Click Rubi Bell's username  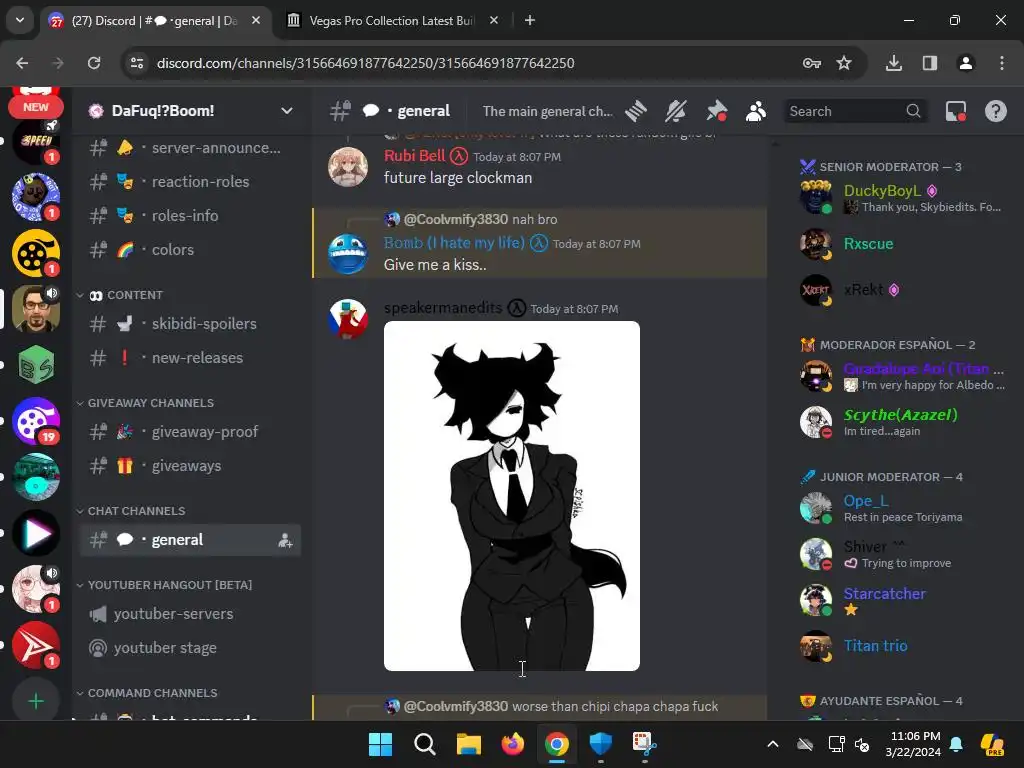pos(415,156)
